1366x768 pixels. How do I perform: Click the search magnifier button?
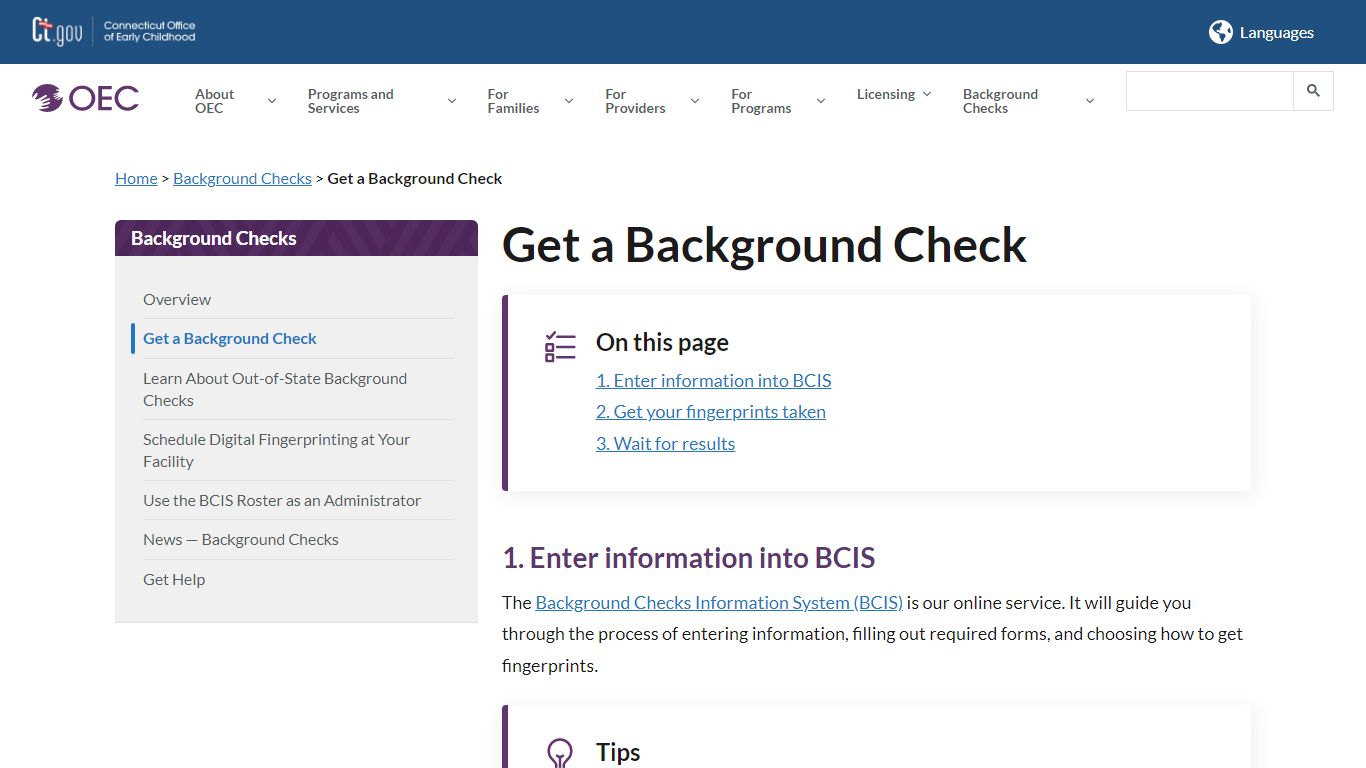(x=1313, y=91)
